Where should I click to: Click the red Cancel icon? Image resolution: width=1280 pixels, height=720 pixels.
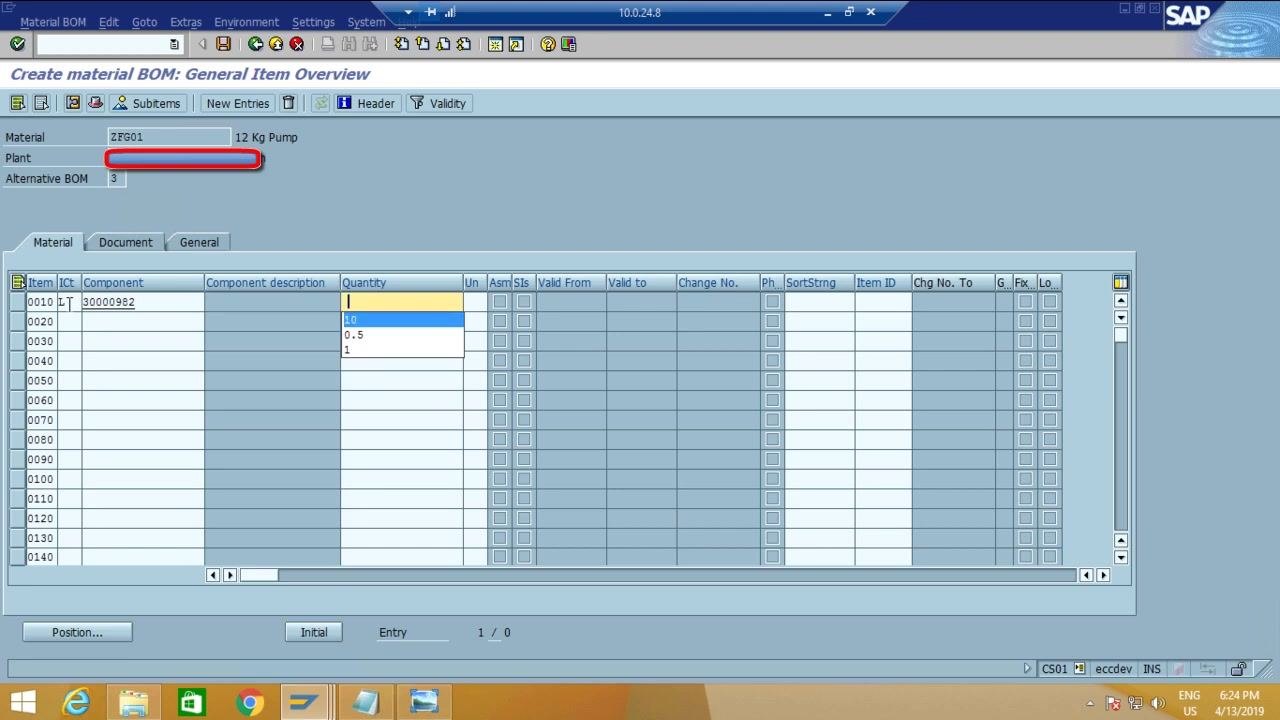tap(297, 44)
